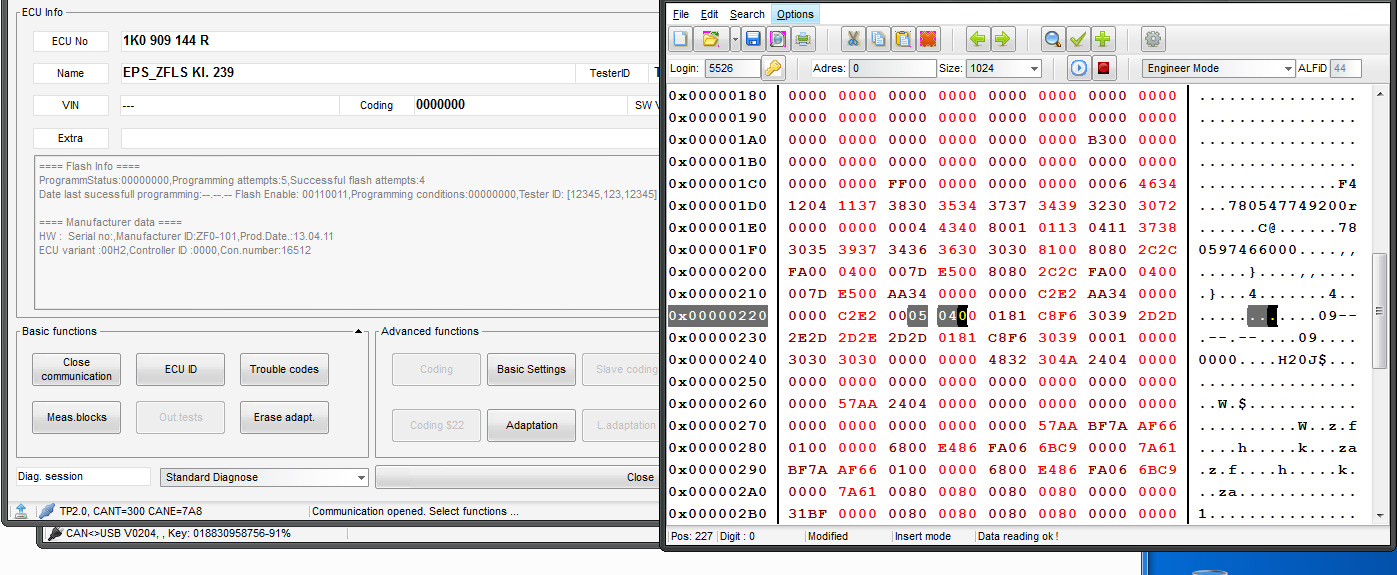Click the ECU ID button
The height and width of the screenshot is (575, 1397).
point(180,369)
